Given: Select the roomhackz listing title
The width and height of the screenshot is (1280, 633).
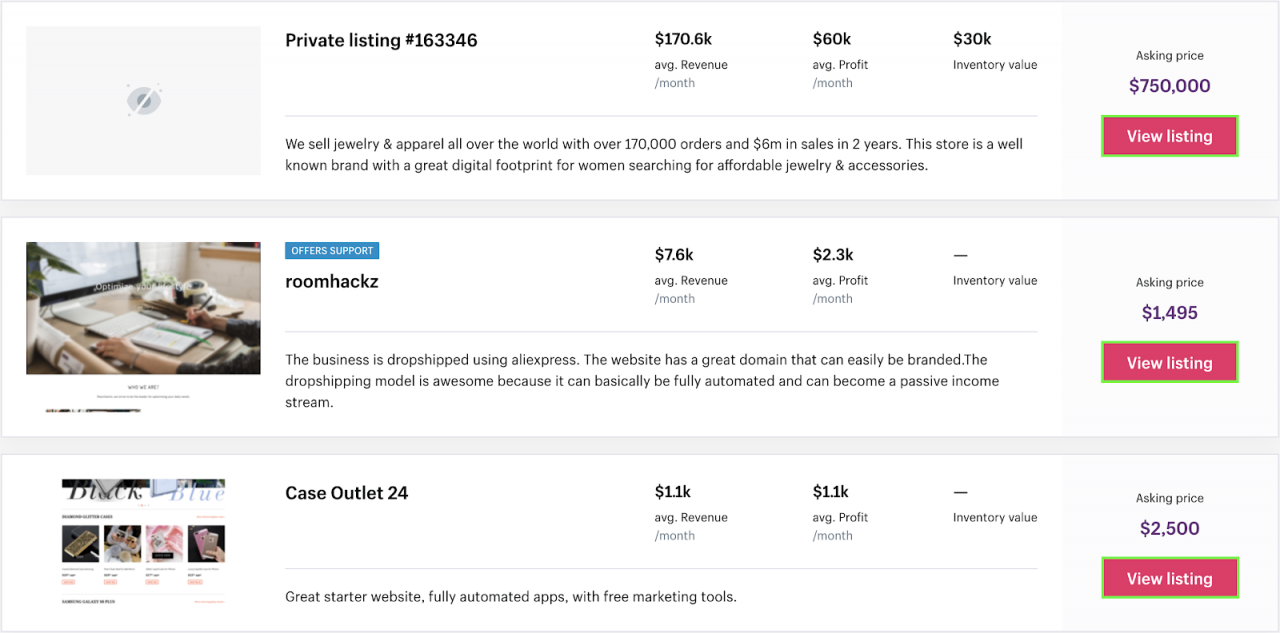Looking at the screenshot, I should (331, 282).
